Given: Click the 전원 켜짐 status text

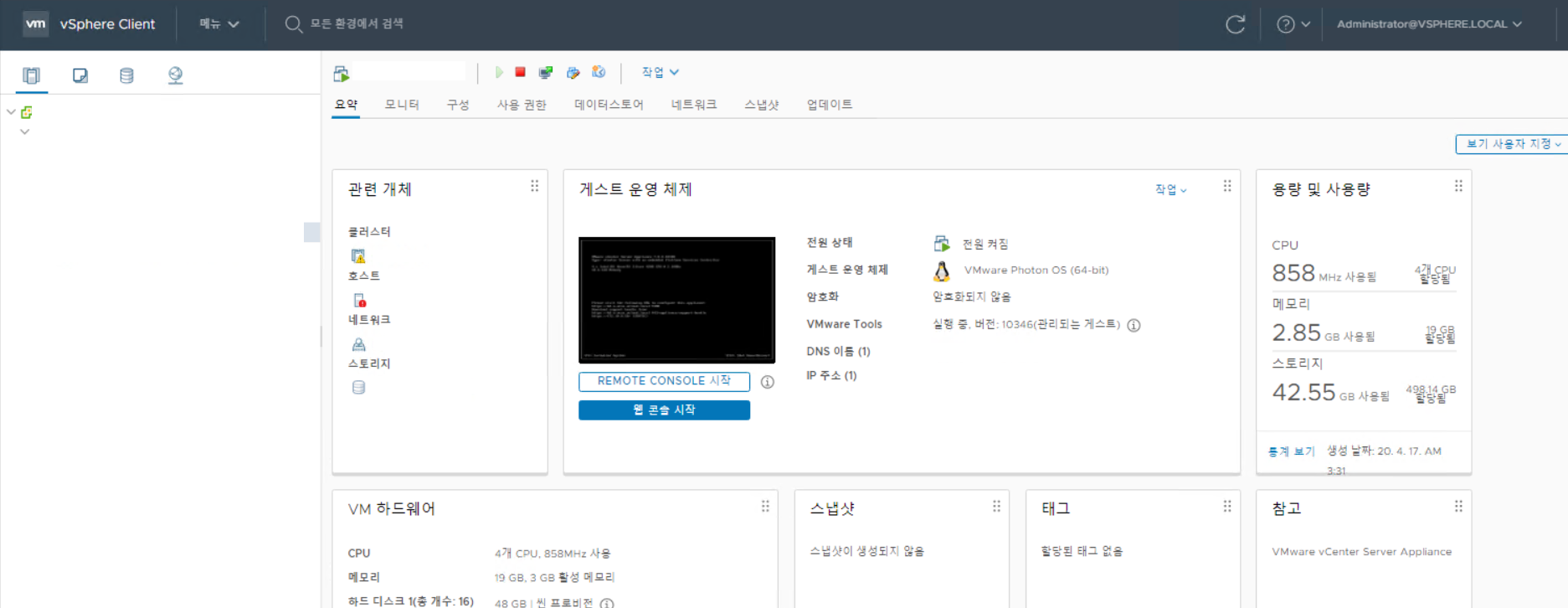Looking at the screenshot, I should pyautogui.click(x=985, y=244).
